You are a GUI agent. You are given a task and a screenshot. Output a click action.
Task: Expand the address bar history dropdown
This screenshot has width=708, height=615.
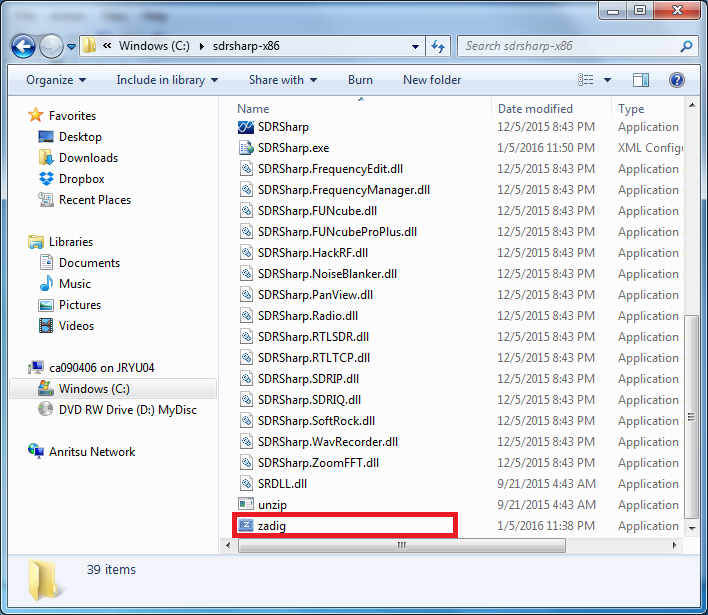click(415, 46)
